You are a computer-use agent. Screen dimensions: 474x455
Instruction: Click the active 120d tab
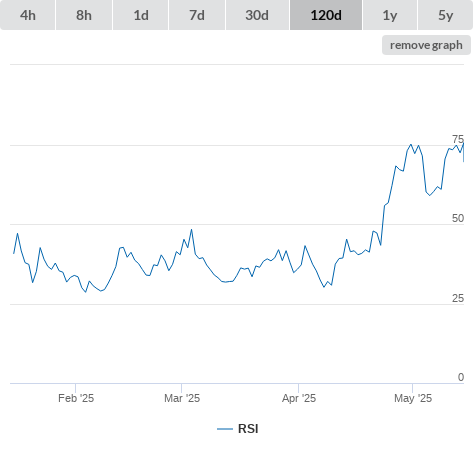(326, 15)
